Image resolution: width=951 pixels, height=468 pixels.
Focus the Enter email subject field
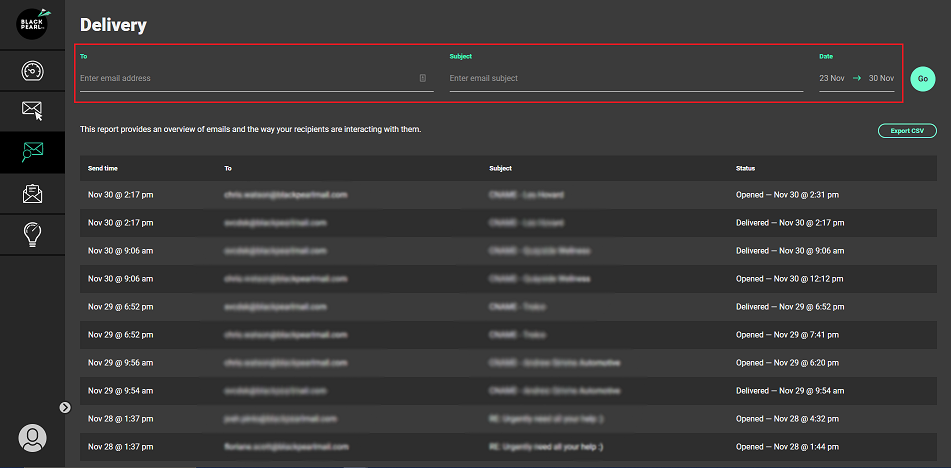point(625,78)
